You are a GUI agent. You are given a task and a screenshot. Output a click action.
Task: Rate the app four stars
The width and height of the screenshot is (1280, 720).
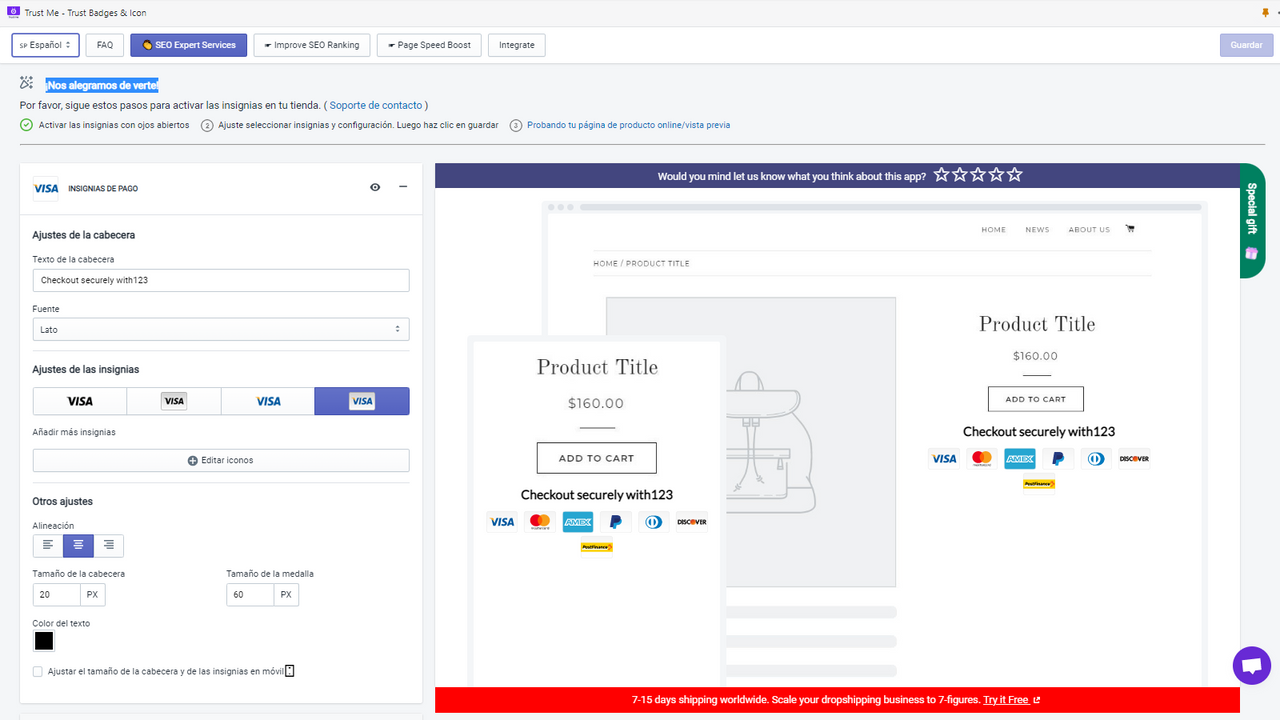[x=996, y=175]
